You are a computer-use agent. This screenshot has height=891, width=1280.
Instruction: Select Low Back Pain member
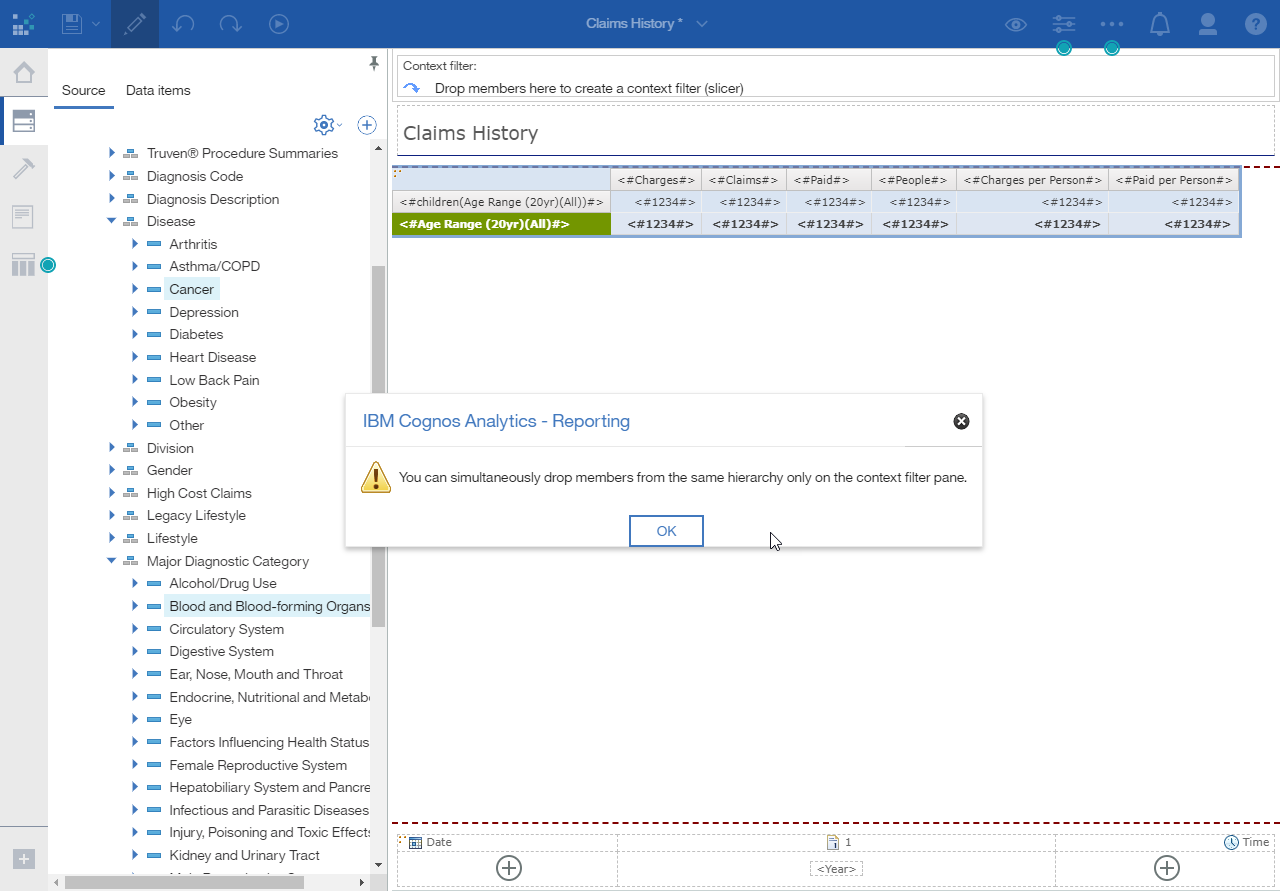[x=214, y=380]
